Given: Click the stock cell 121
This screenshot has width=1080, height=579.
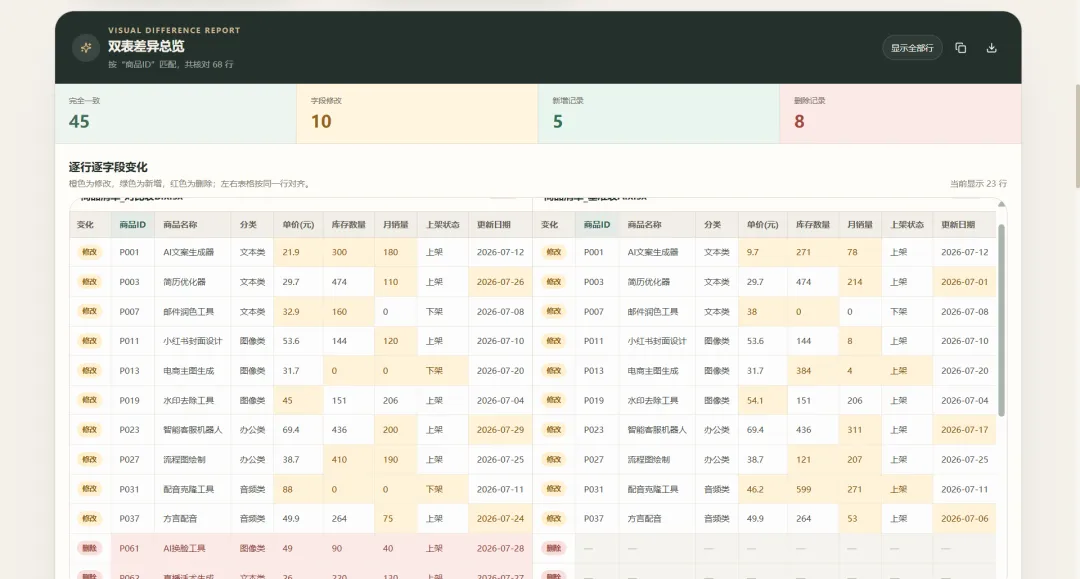Looking at the screenshot, I should pos(813,459).
